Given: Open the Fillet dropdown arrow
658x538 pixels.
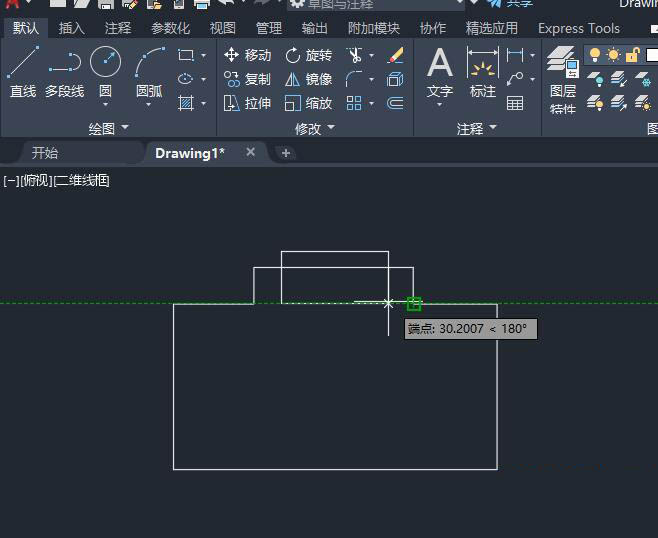Looking at the screenshot, I should coord(371,79).
